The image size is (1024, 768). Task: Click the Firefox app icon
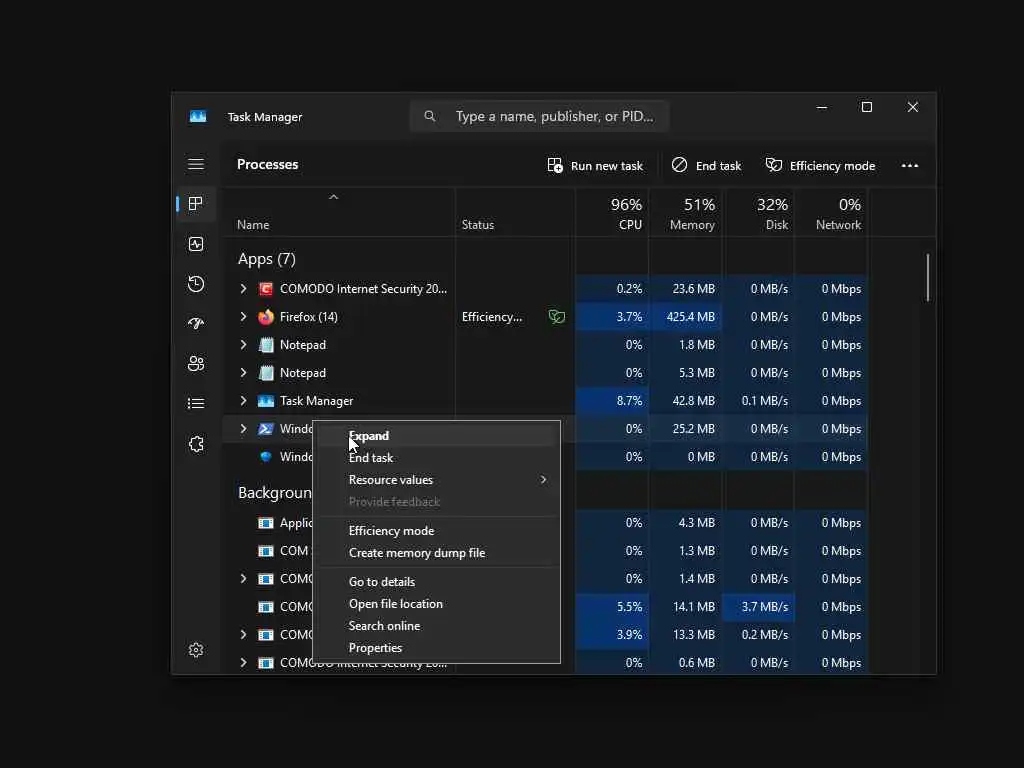tap(266, 317)
